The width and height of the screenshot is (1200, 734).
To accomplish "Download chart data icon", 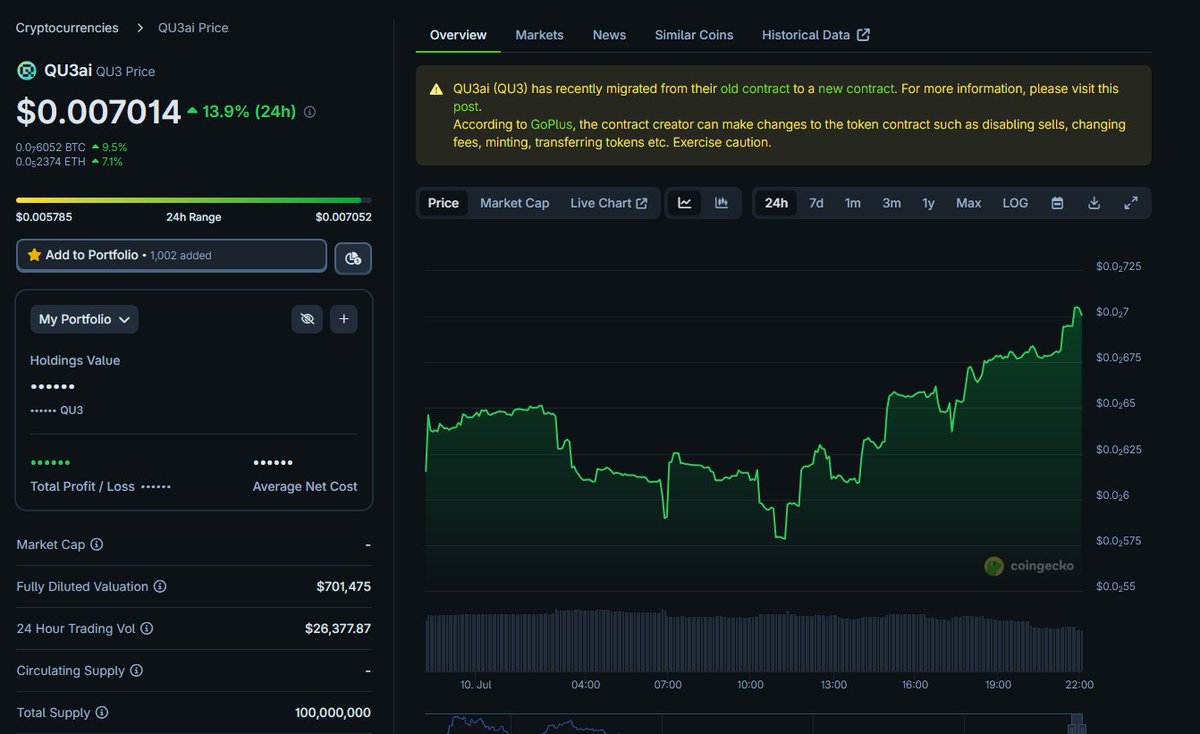I will tap(1094, 203).
